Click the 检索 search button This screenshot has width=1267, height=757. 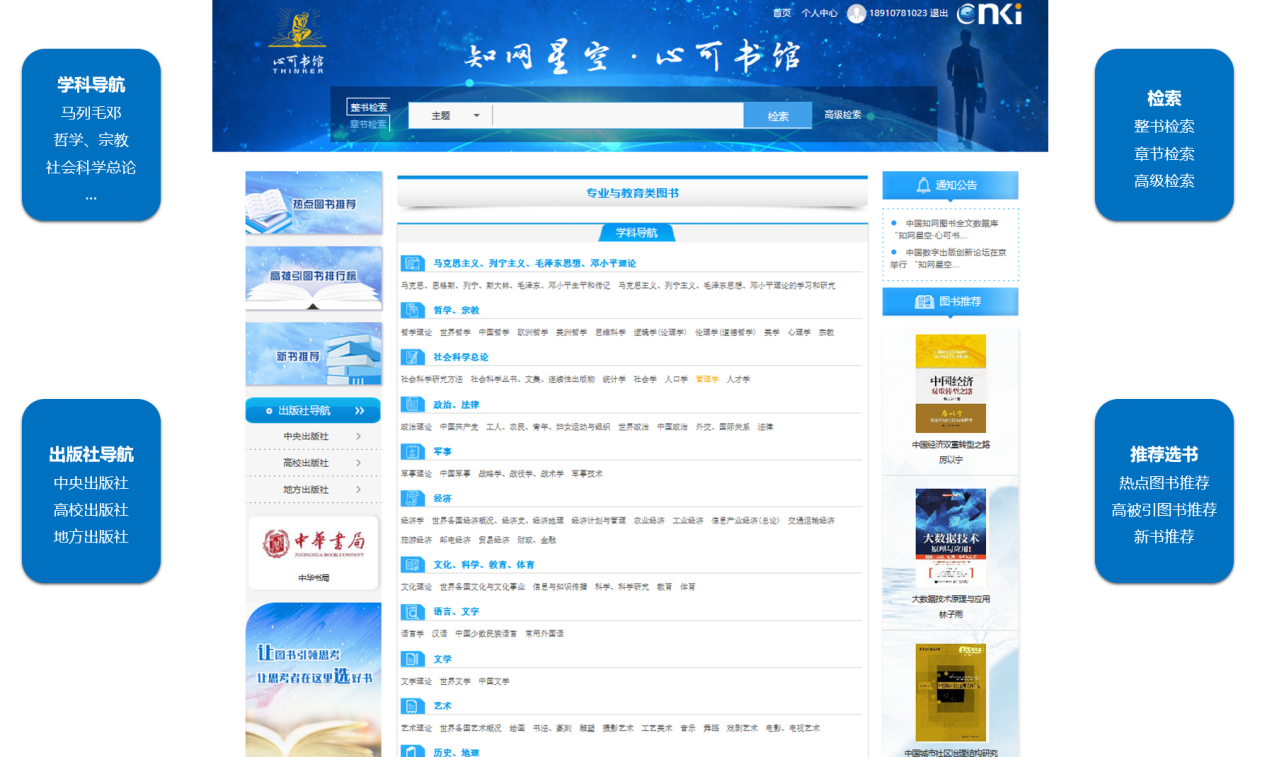coord(778,116)
